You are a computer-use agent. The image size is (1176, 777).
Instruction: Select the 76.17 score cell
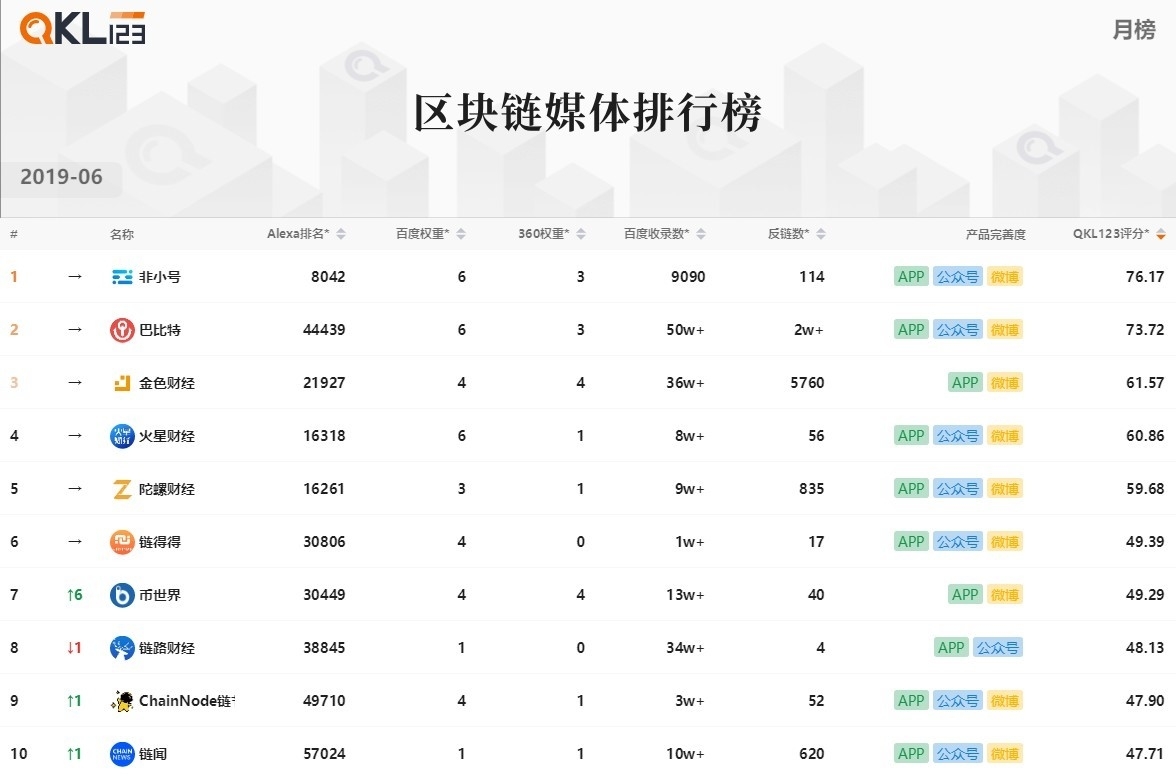pos(1144,277)
